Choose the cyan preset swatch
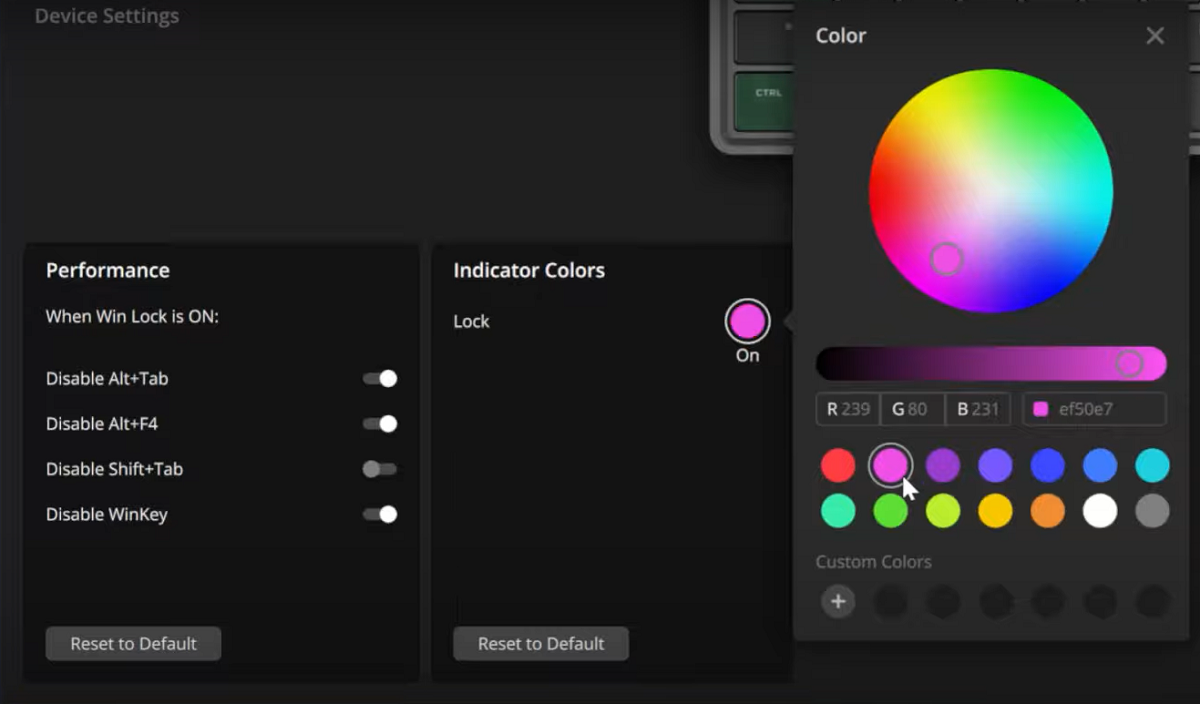This screenshot has width=1200, height=704. pos(1151,464)
